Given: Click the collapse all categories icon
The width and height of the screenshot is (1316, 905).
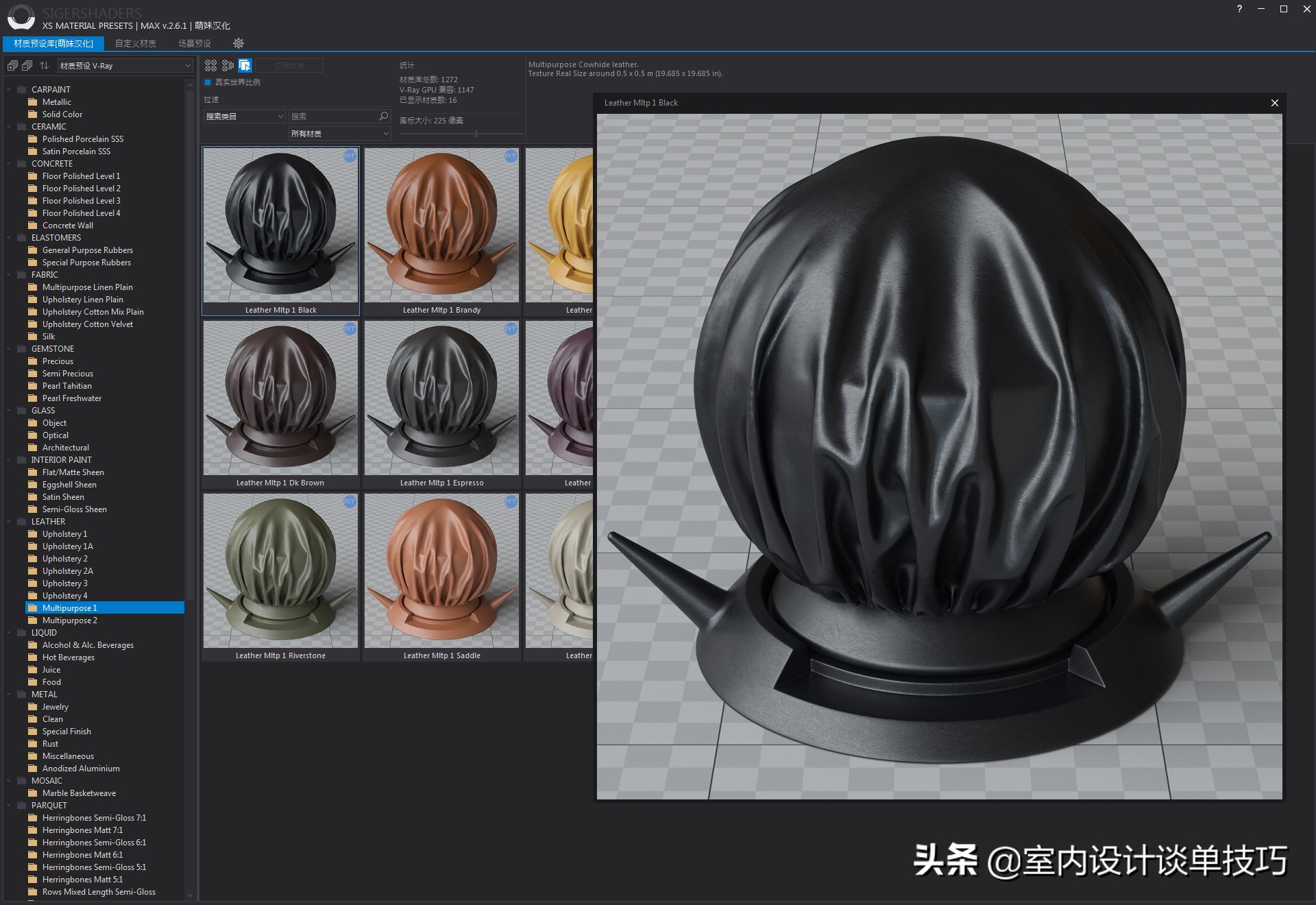Looking at the screenshot, I should (26, 66).
